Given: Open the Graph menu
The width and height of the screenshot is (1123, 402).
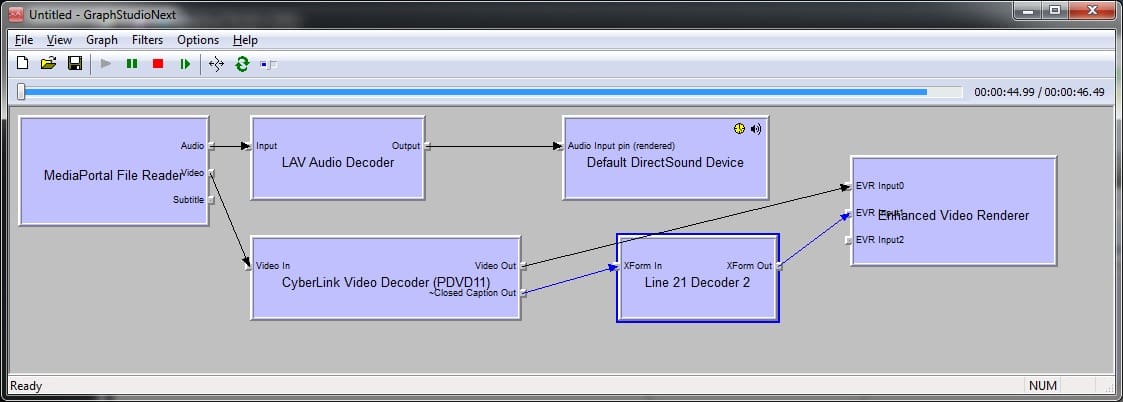Looking at the screenshot, I should click(x=101, y=40).
